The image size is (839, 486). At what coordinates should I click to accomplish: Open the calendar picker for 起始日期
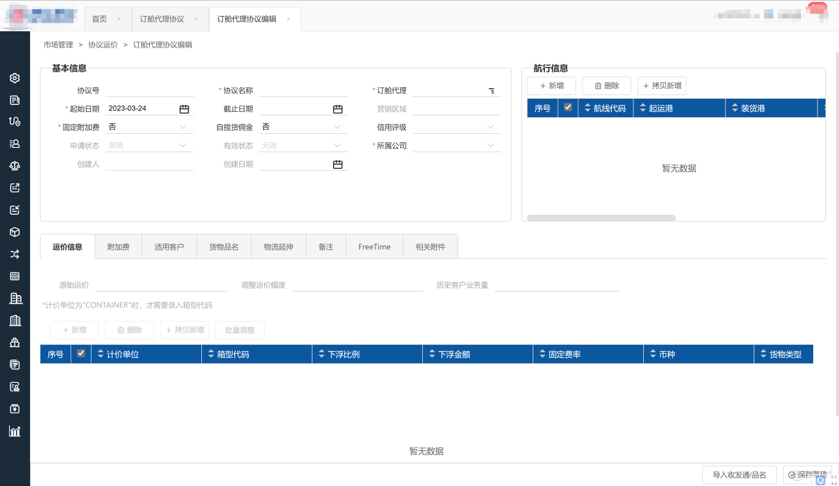[x=184, y=109]
